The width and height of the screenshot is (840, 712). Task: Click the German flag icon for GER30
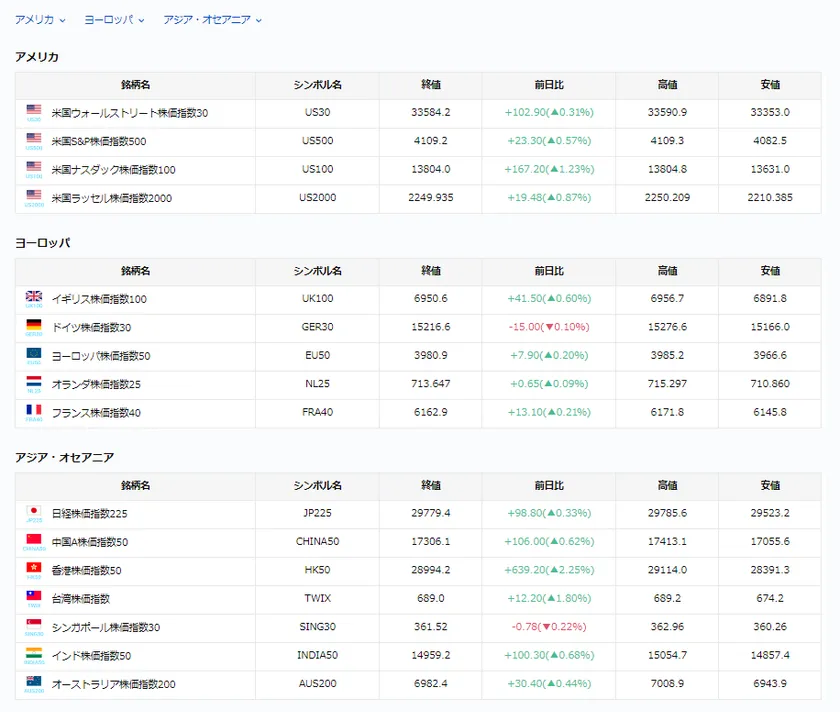point(34,325)
